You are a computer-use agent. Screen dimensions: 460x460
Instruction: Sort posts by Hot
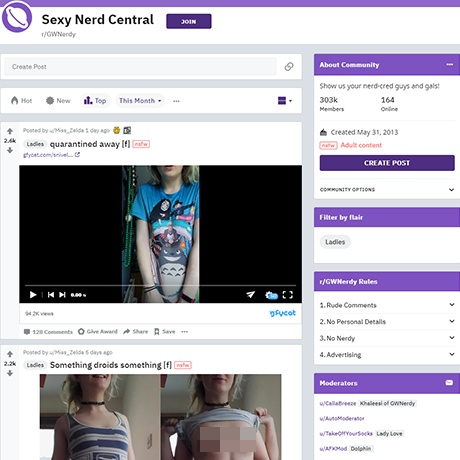21,101
